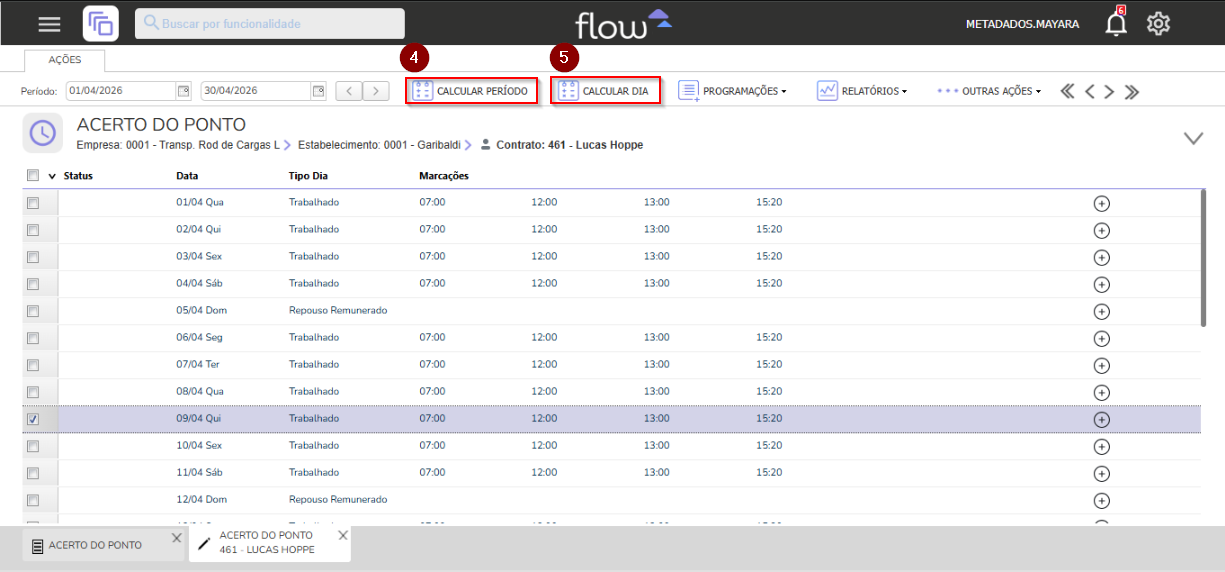The height and width of the screenshot is (572, 1225).
Task: Open calendar picker for start date 01/04/2026
Action: (183, 91)
